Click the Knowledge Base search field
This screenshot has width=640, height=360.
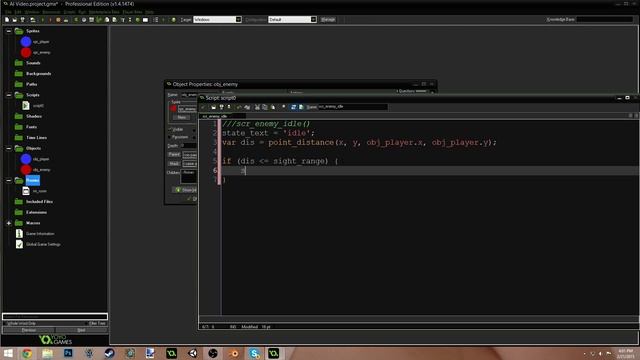click(604, 19)
